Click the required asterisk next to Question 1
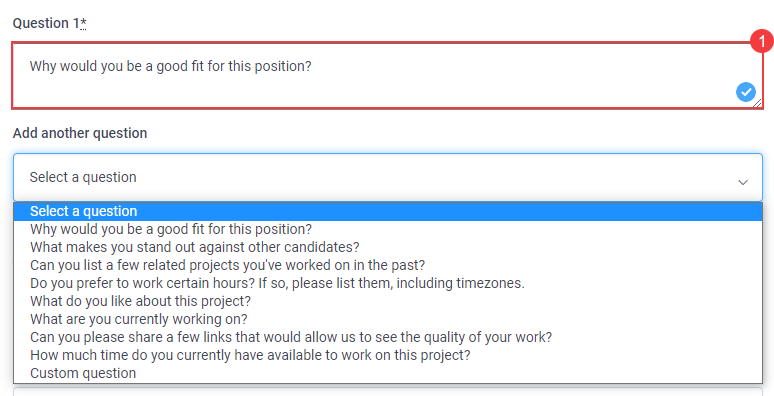774x396 pixels. pos(83,23)
